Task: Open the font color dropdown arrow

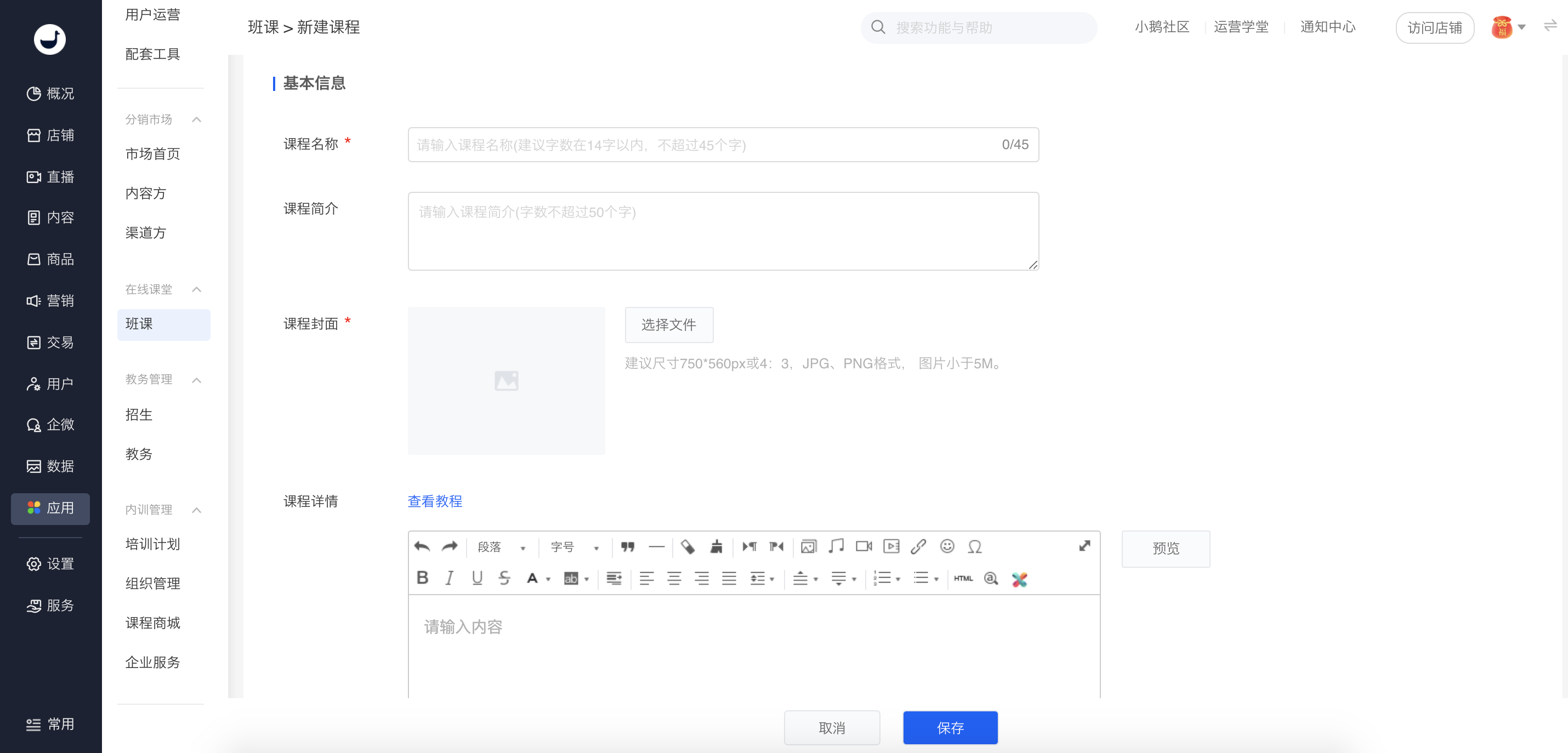Action: [x=548, y=579]
